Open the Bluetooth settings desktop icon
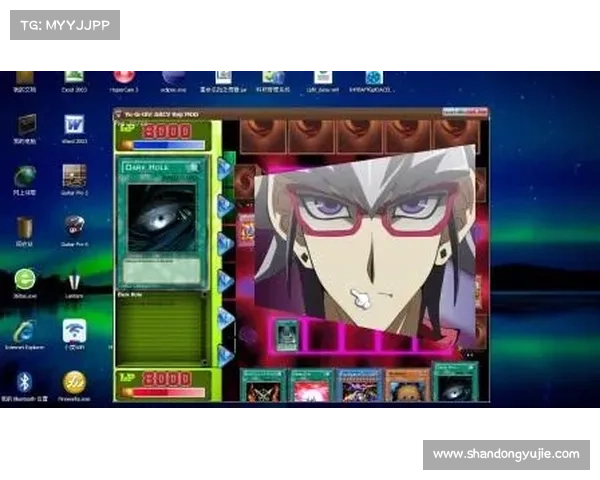This screenshot has height=480, width=600. pyautogui.click(x=24, y=385)
